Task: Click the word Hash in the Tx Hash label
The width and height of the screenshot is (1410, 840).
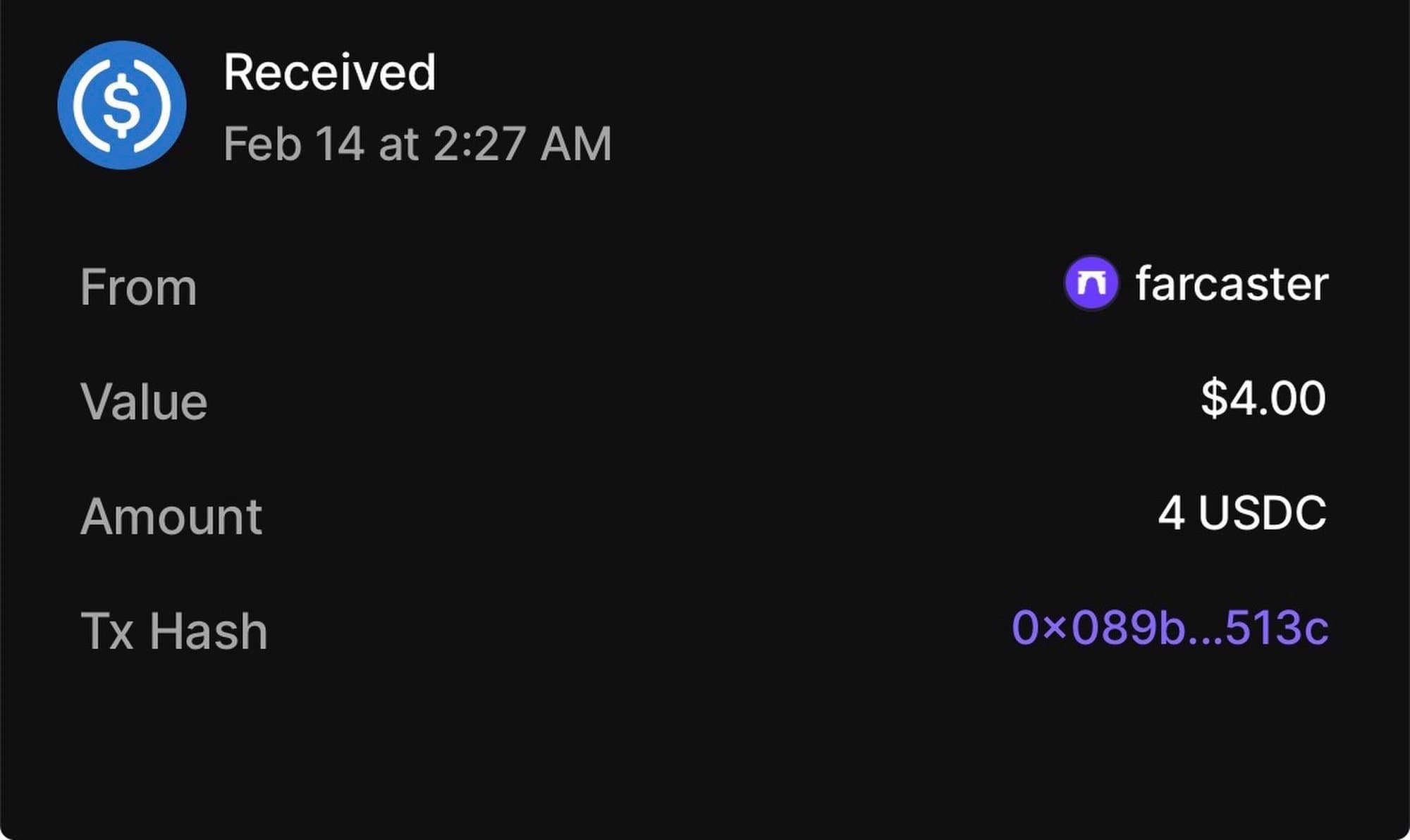Action: point(208,631)
